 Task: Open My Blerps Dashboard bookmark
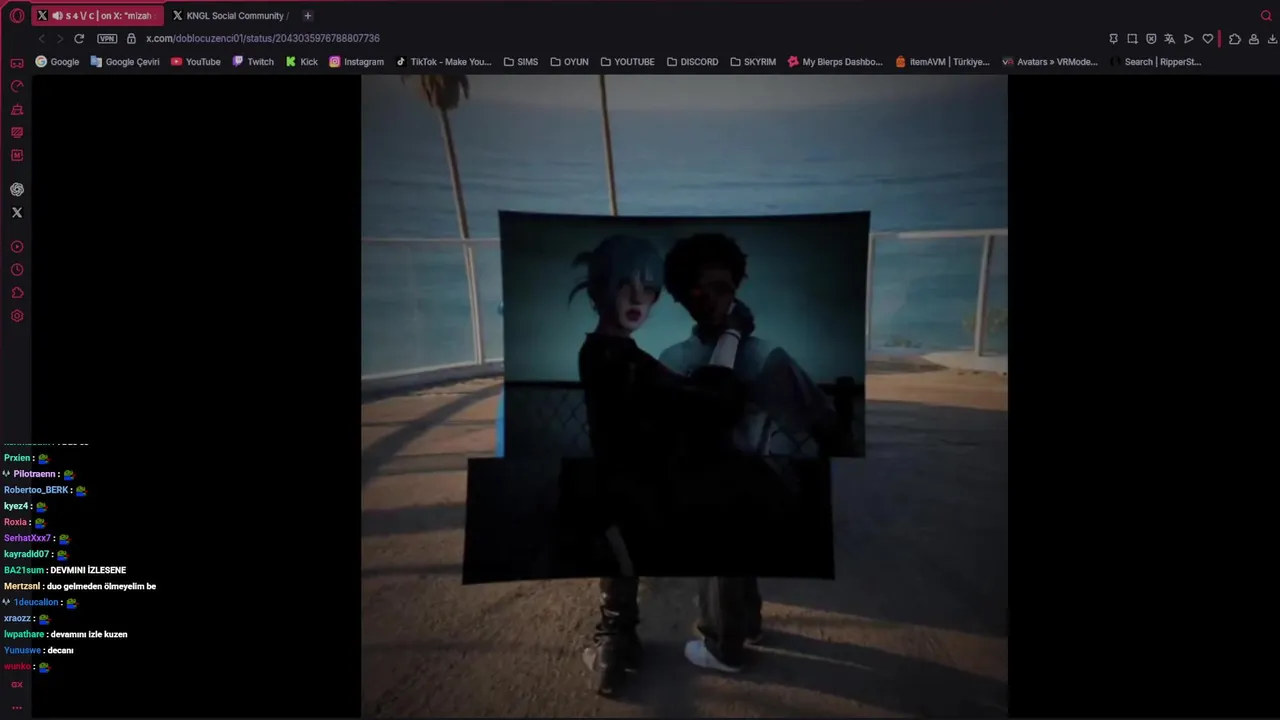click(836, 62)
